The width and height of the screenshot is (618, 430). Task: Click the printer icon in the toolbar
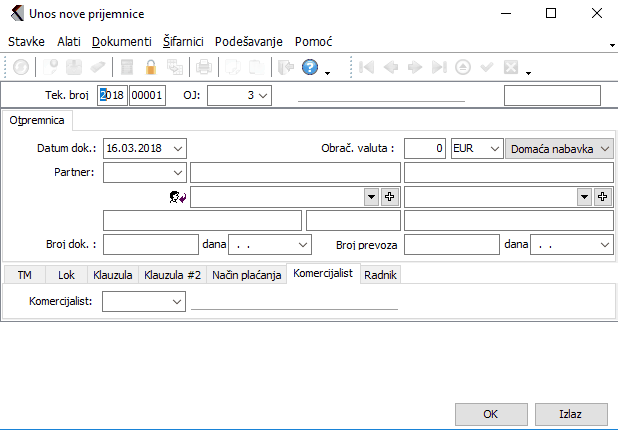204,68
